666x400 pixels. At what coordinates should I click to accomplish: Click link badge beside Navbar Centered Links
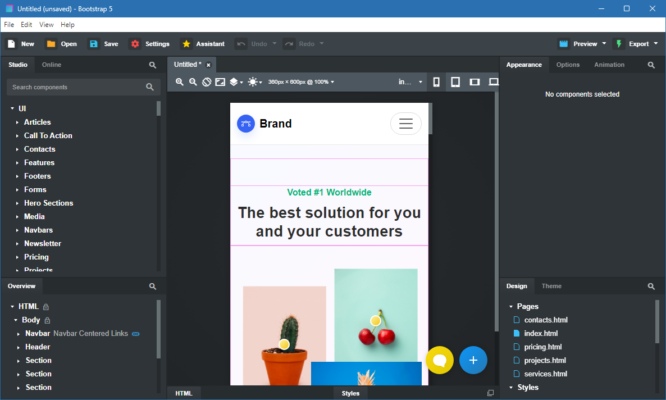pos(135,334)
